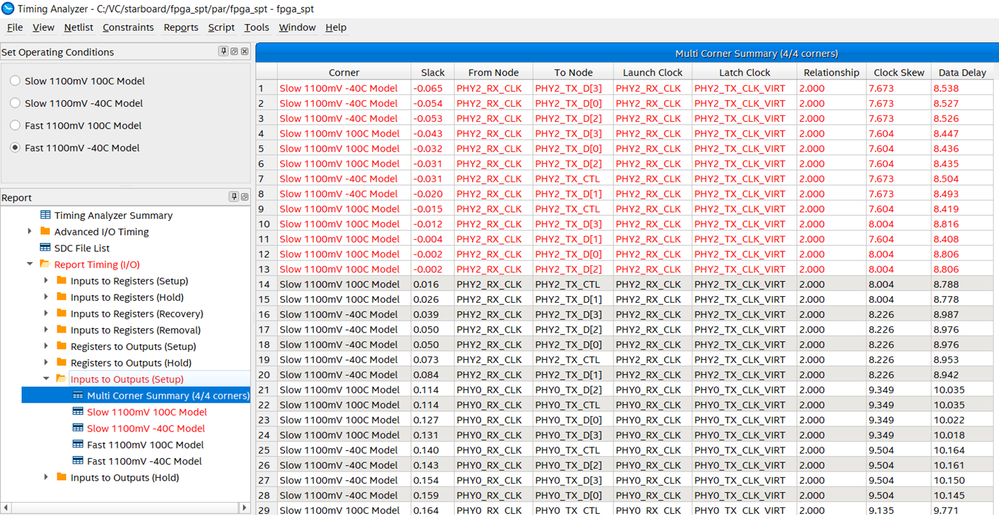
Task: Sort table by Corner column header
Action: 344,73
